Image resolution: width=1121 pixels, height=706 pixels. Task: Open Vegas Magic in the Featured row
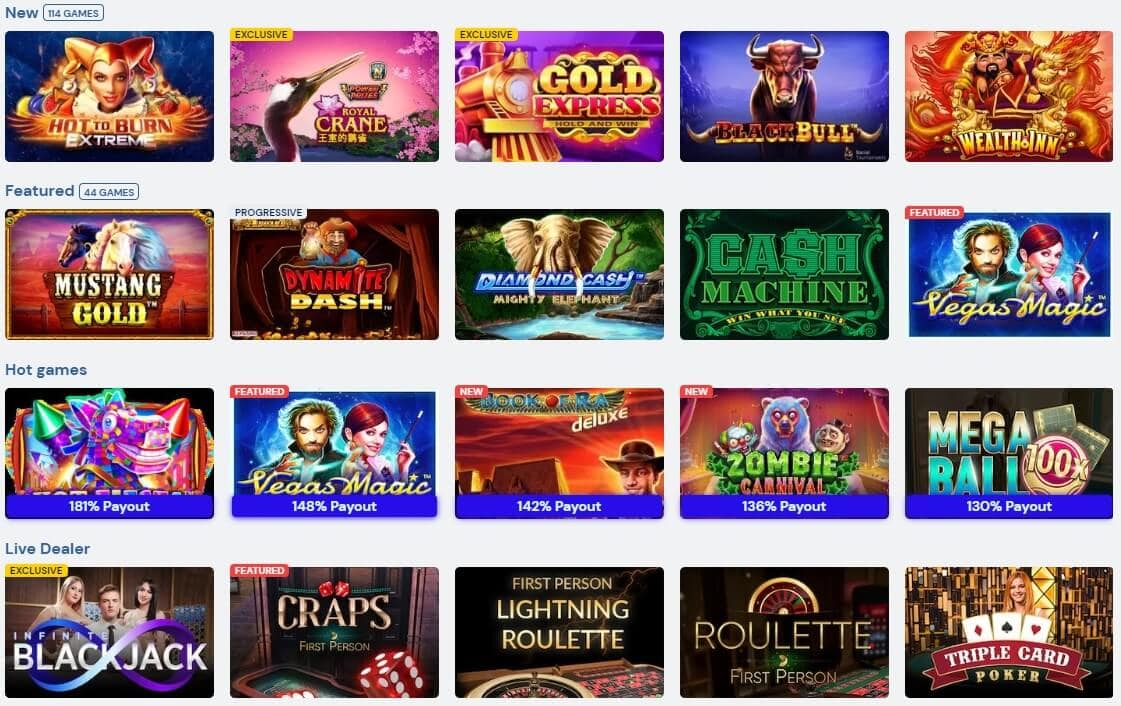1009,274
